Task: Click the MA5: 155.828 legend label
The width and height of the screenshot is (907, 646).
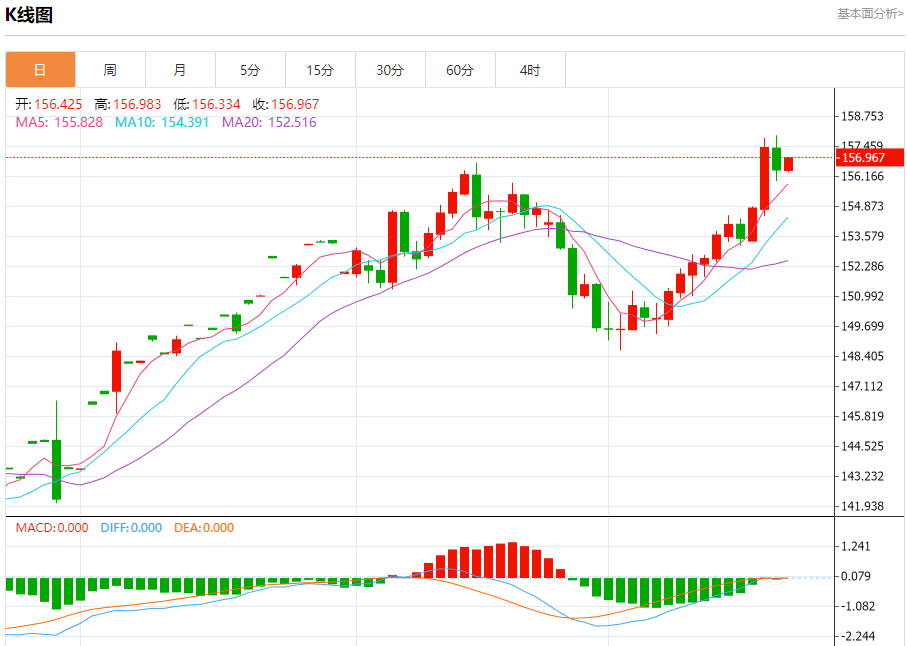Action: [59, 122]
